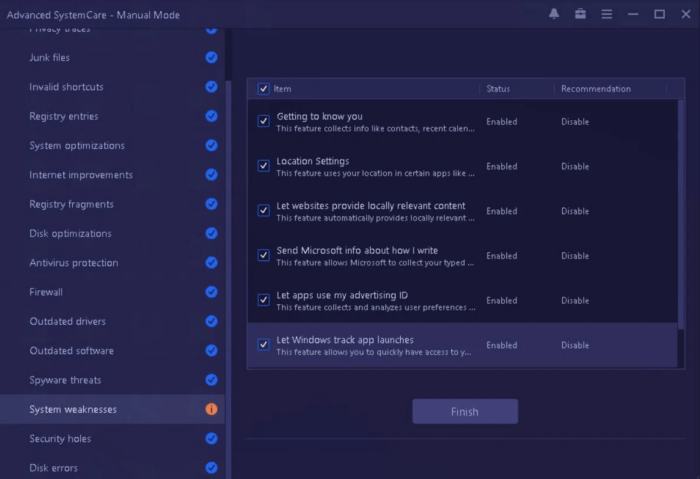Open the Disable recommendation for Windows track app launches
Viewport: 700px width, 479px height.
(575, 345)
